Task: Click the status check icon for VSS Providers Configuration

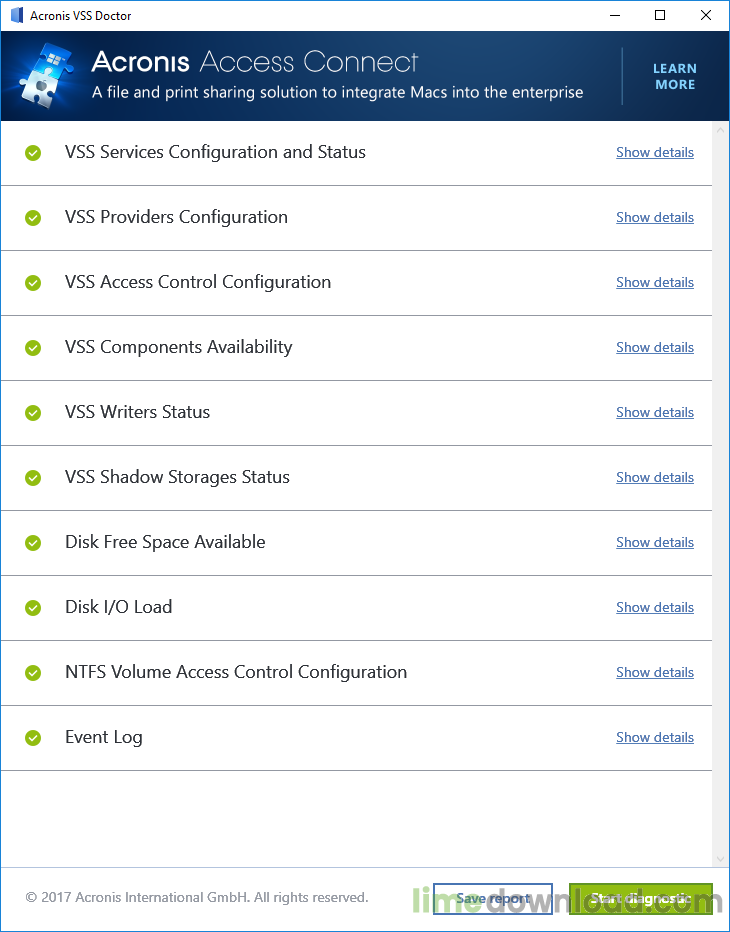Action: [33, 218]
